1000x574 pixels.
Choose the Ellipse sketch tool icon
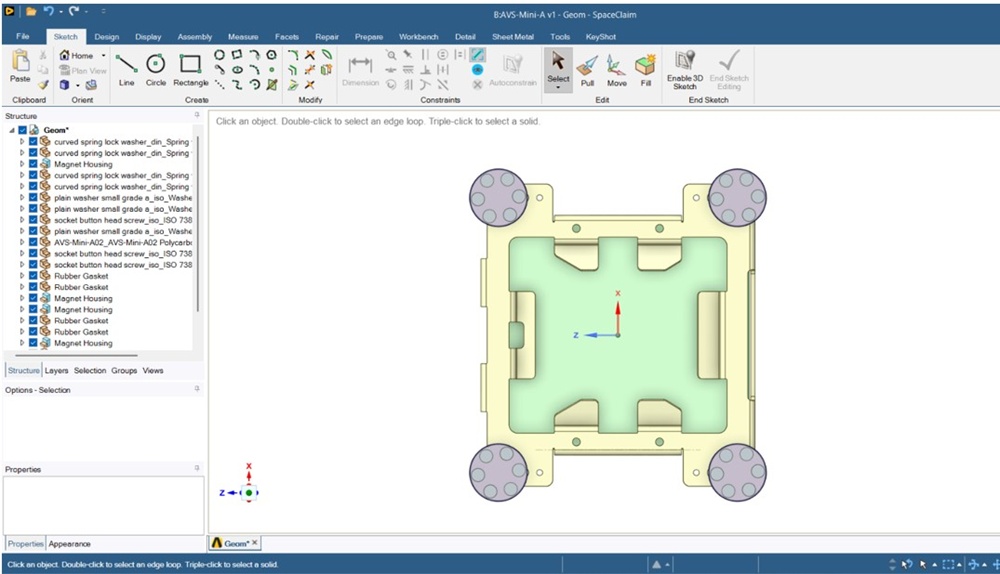pos(237,70)
